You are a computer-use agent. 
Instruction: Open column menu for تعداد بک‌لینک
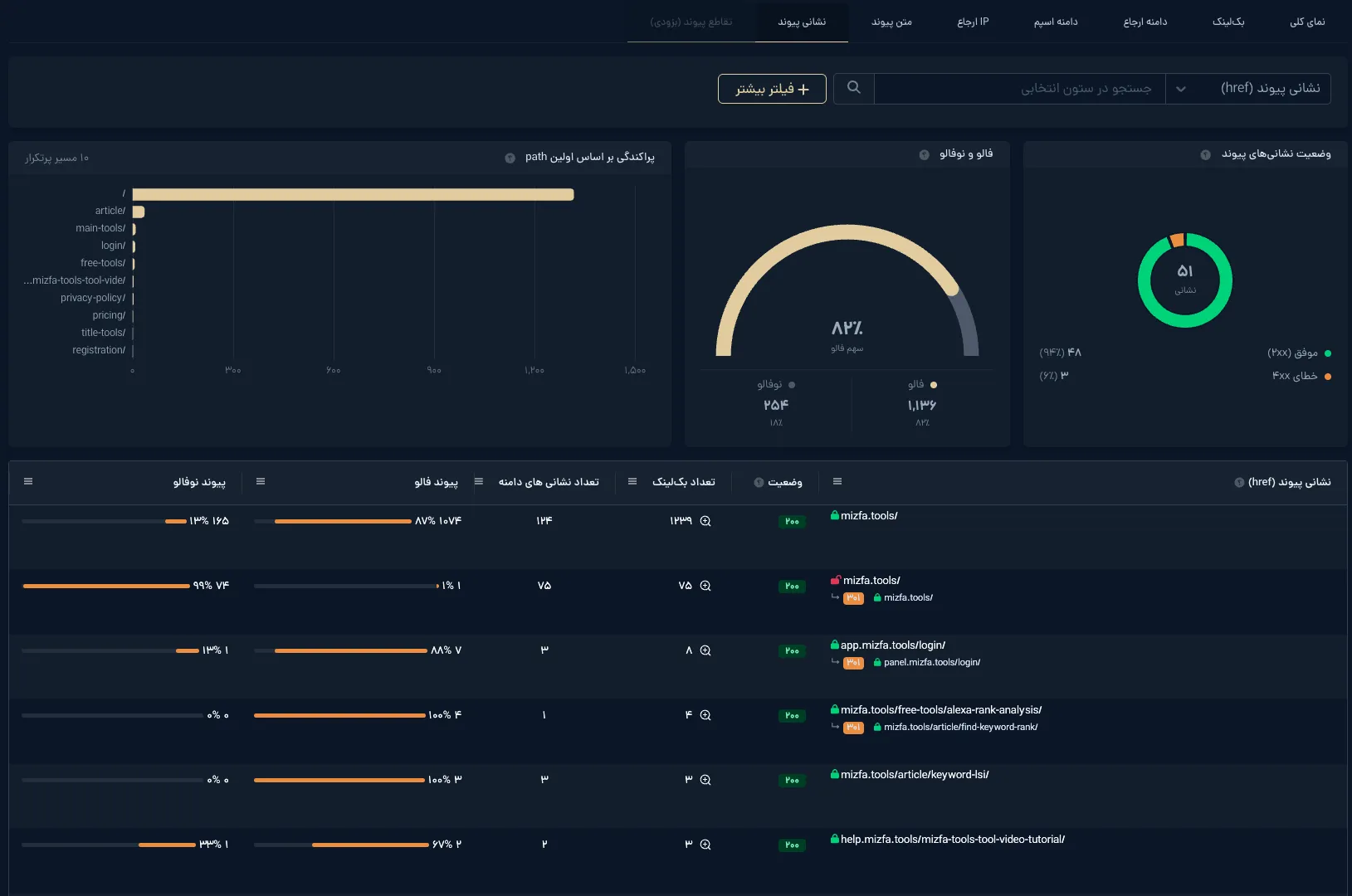tap(632, 481)
